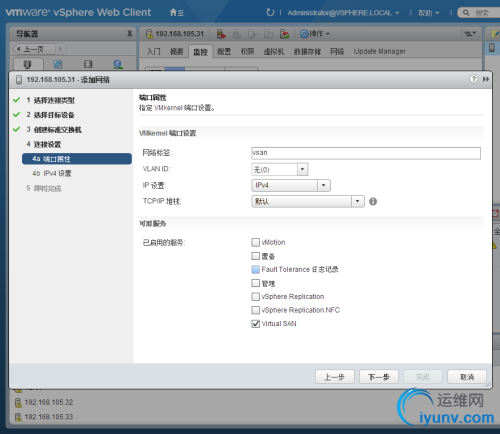The height and width of the screenshot is (434, 500).
Task: Click the 网络标签 input field with vsan
Action: pyautogui.click(x=366, y=153)
